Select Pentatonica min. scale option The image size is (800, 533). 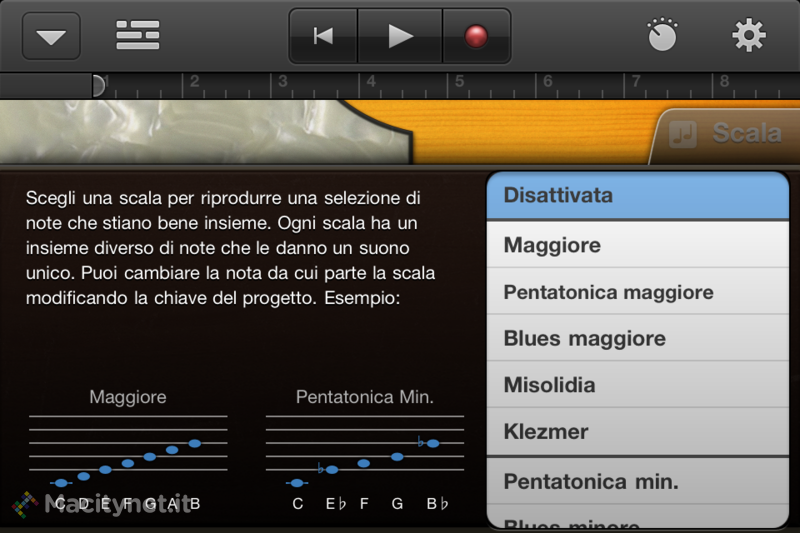point(638,481)
